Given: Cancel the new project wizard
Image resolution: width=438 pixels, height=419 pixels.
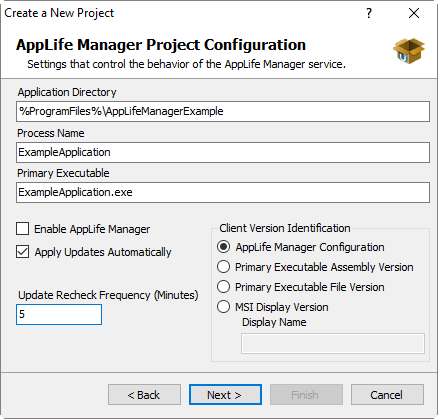Looking at the screenshot, I should (x=387, y=395).
